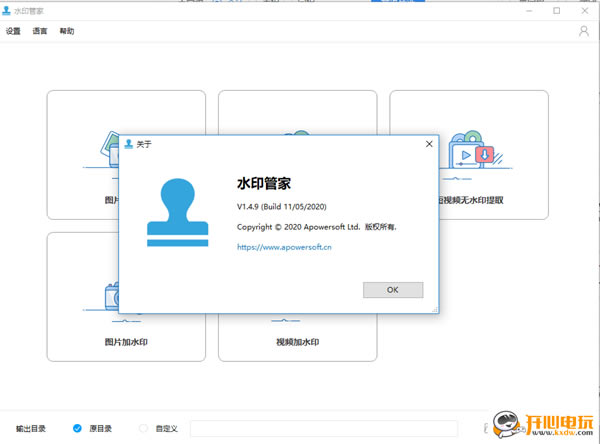Click the user account icon
The width and height of the screenshot is (600, 444).
pos(584,31)
